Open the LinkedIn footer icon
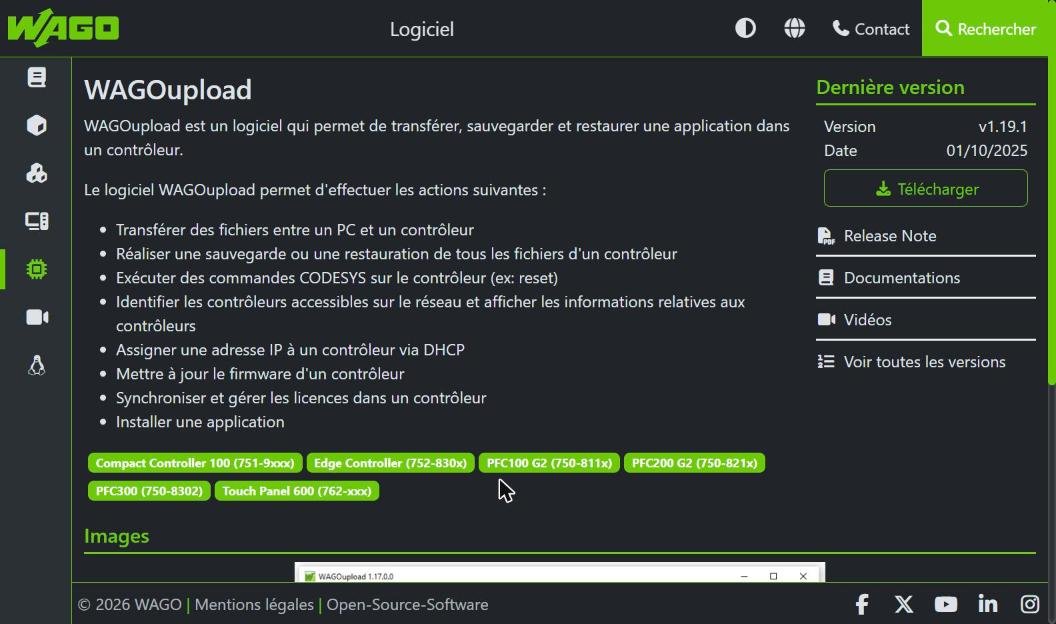Image resolution: width=1056 pixels, height=624 pixels. pos(987,604)
